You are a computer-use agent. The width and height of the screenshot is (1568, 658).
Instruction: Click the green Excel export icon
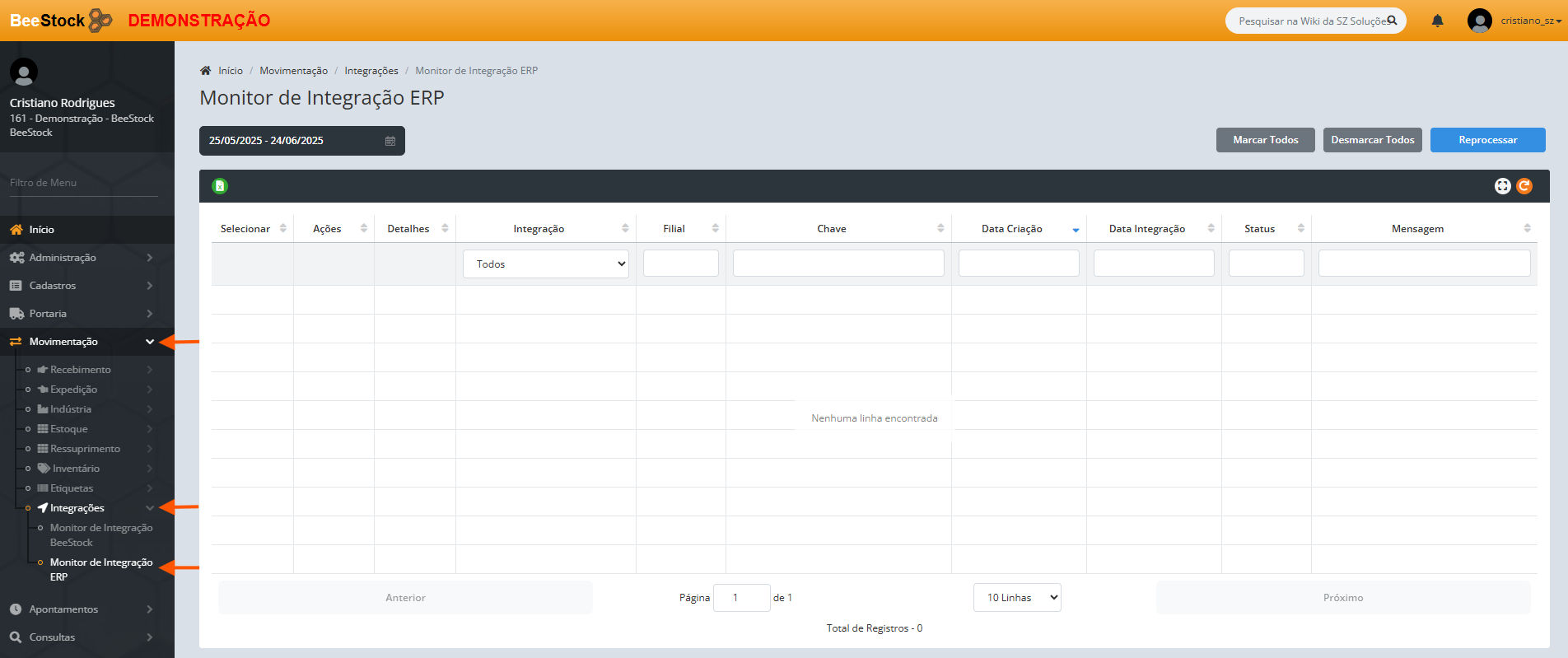[x=220, y=186]
